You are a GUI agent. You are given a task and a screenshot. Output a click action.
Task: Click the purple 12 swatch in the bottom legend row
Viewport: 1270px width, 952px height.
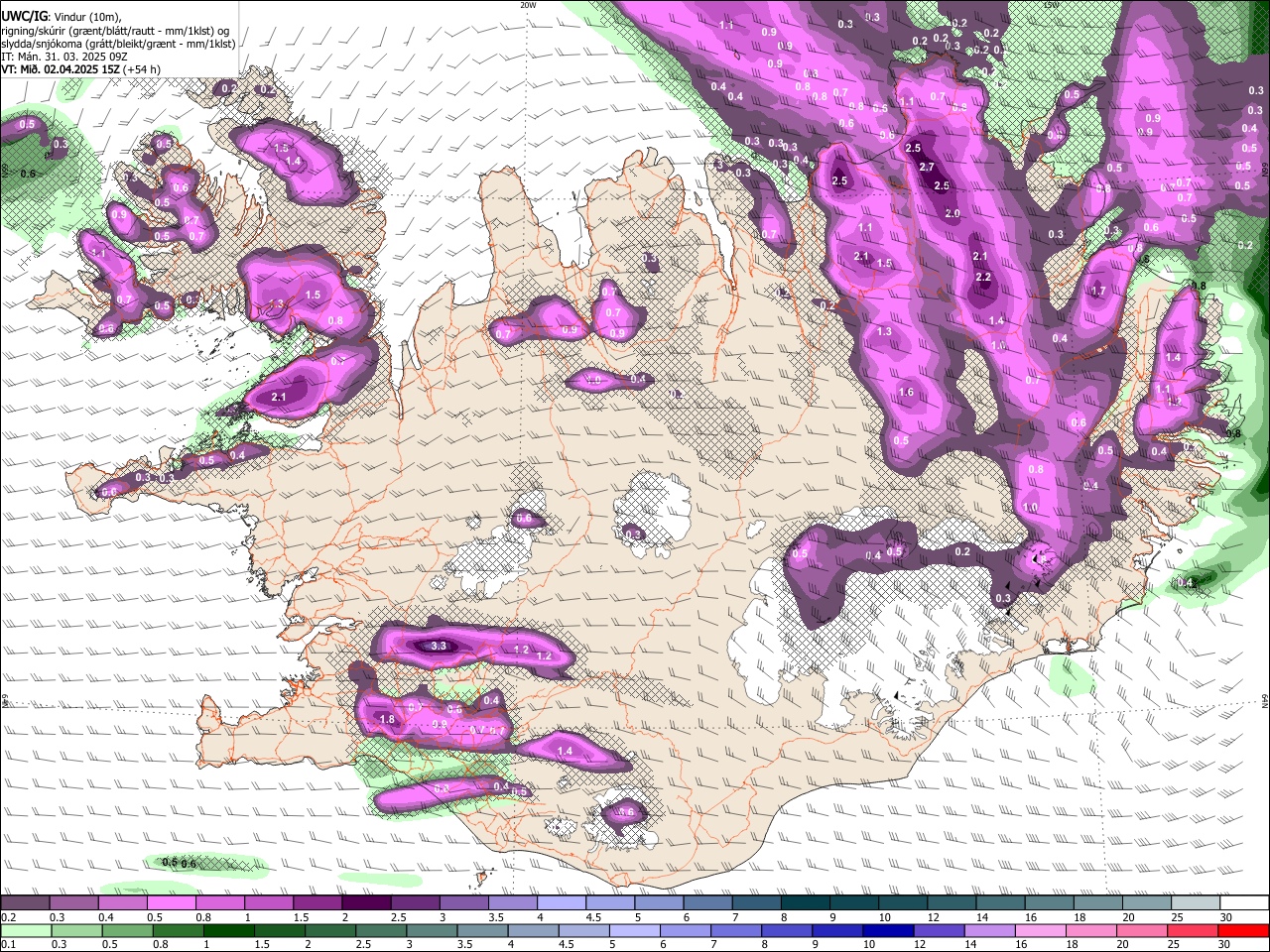point(939,930)
